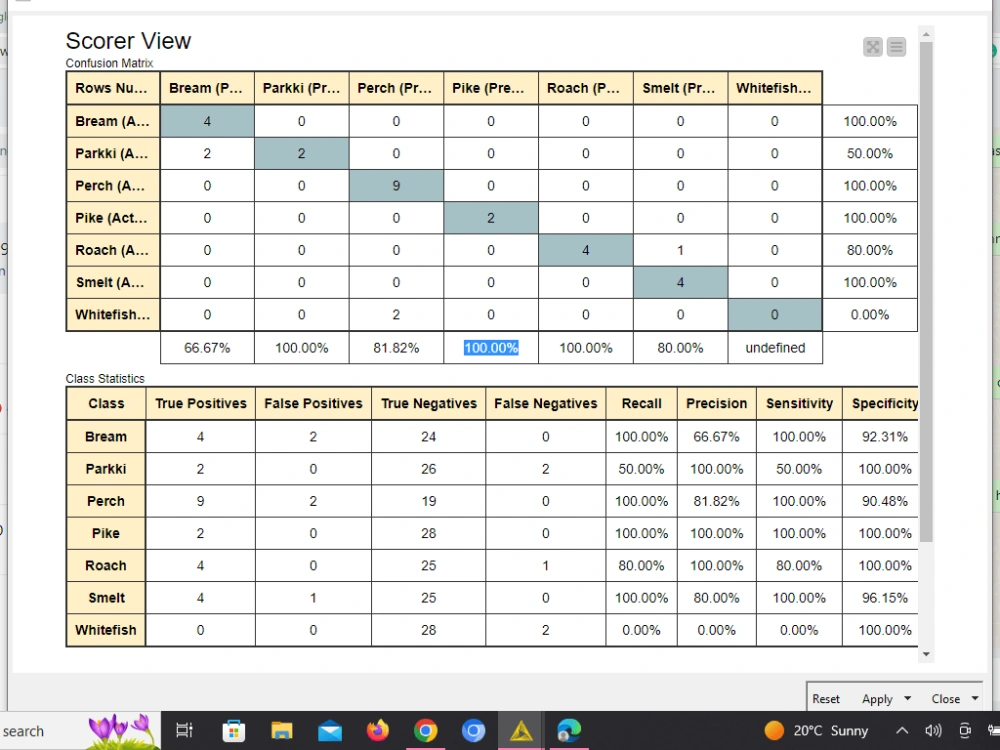The height and width of the screenshot is (750, 1000).
Task: Click the Apply button
Action: pos(878,699)
